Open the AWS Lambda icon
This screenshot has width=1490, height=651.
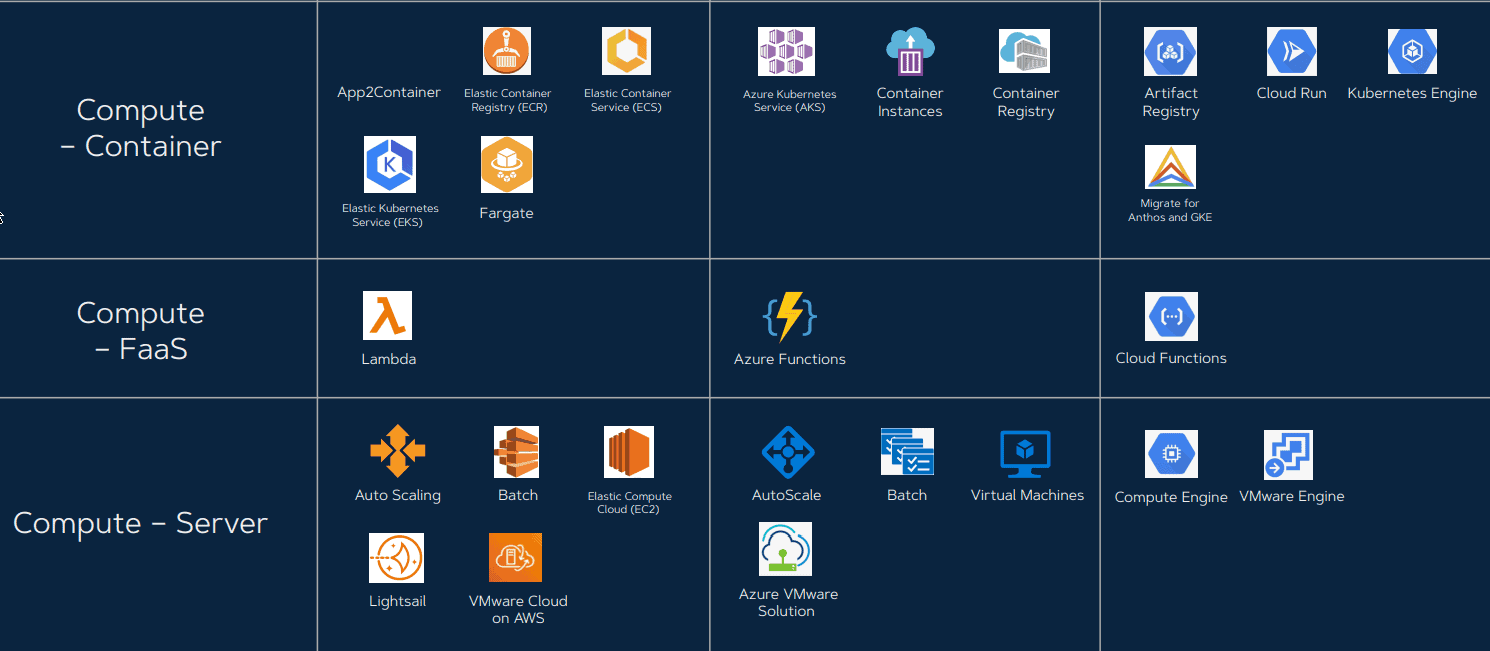click(x=389, y=314)
